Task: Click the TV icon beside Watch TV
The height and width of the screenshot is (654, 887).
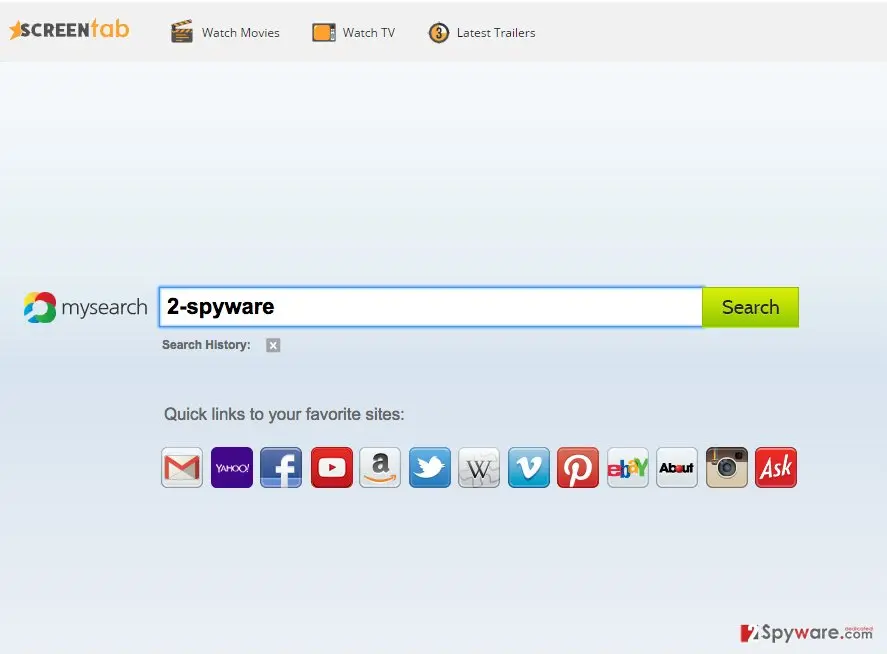Action: [324, 33]
